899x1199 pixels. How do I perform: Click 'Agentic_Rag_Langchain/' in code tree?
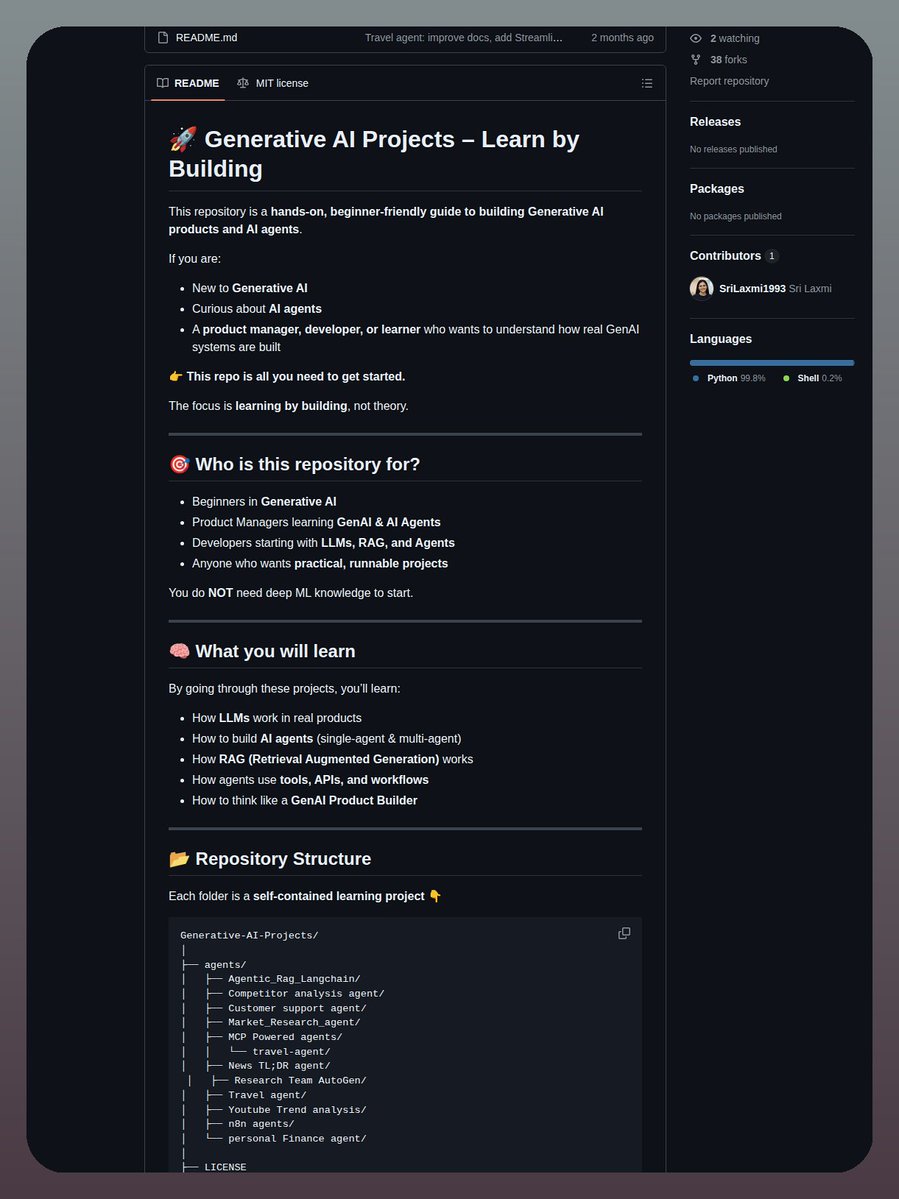(x=294, y=979)
